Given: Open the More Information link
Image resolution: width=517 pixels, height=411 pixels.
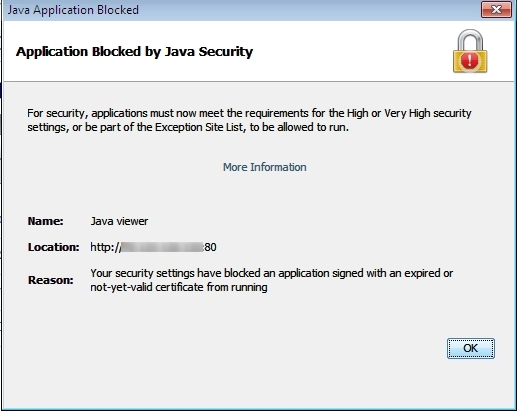Looking at the screenshot, I should click(264, 167).
